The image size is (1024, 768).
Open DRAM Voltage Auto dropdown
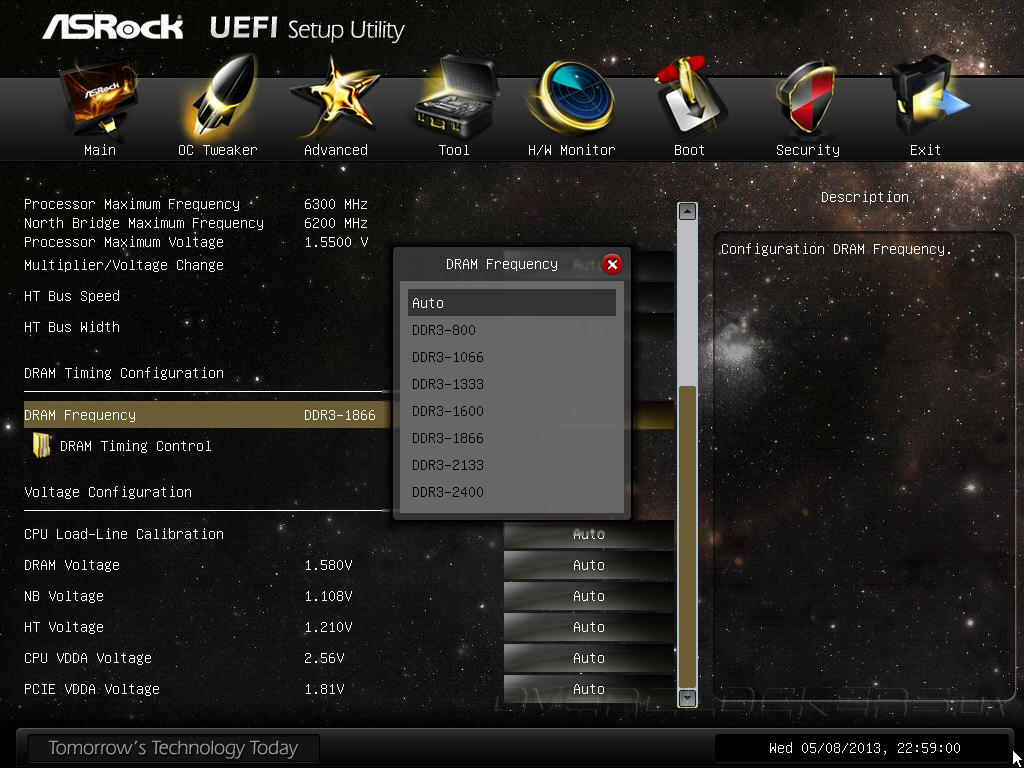click(589, 566)
